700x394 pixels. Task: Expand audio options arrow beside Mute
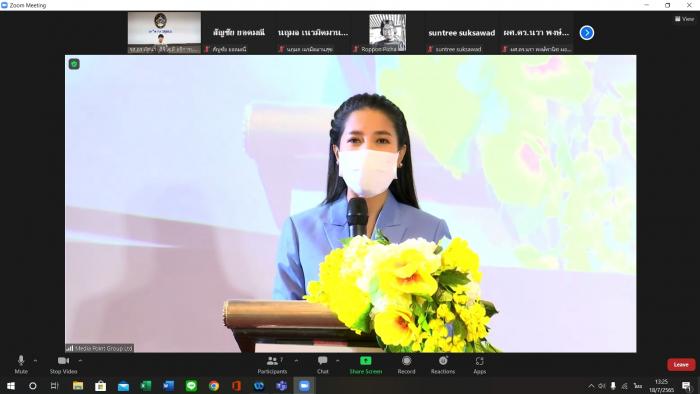click(36, 361)
